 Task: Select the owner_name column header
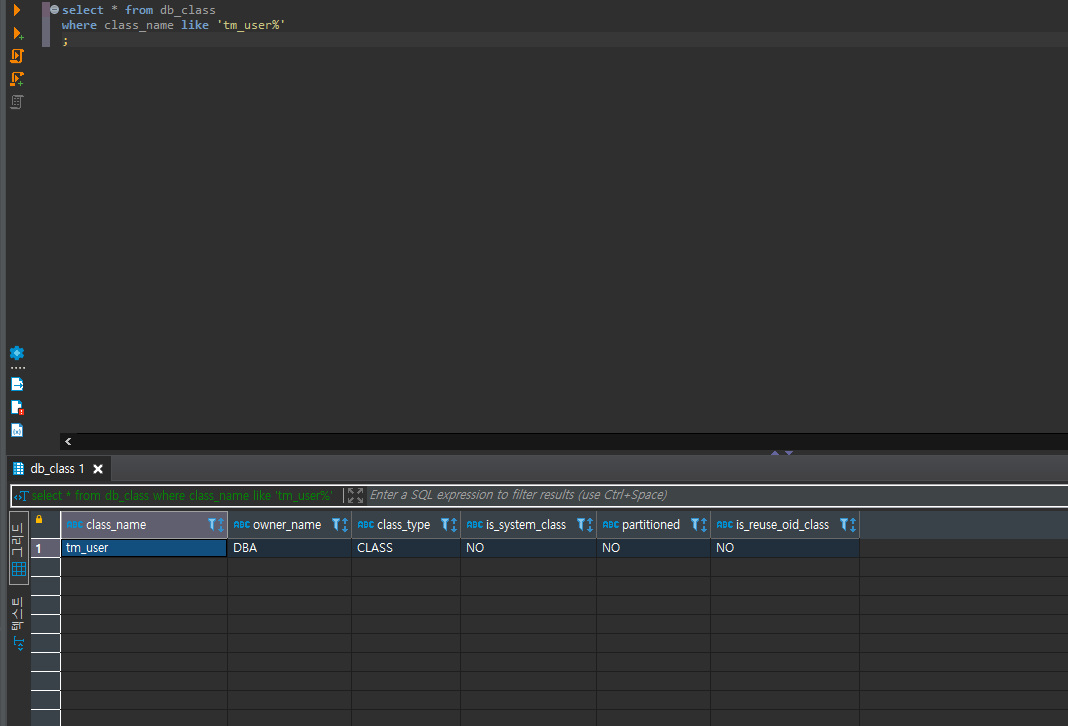tap(287, 524)
